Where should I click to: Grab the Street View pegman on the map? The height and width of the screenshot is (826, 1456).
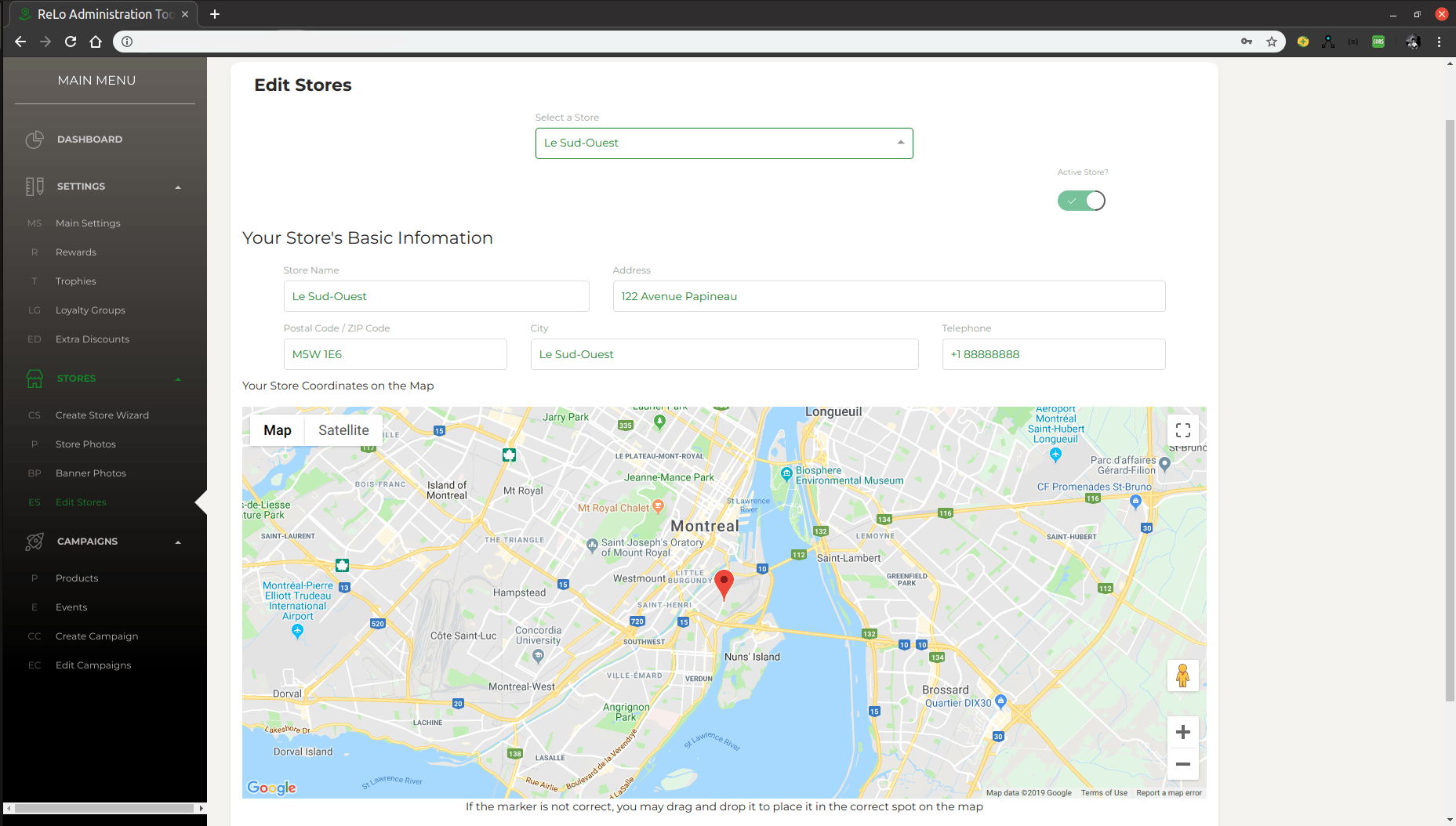1183,675
